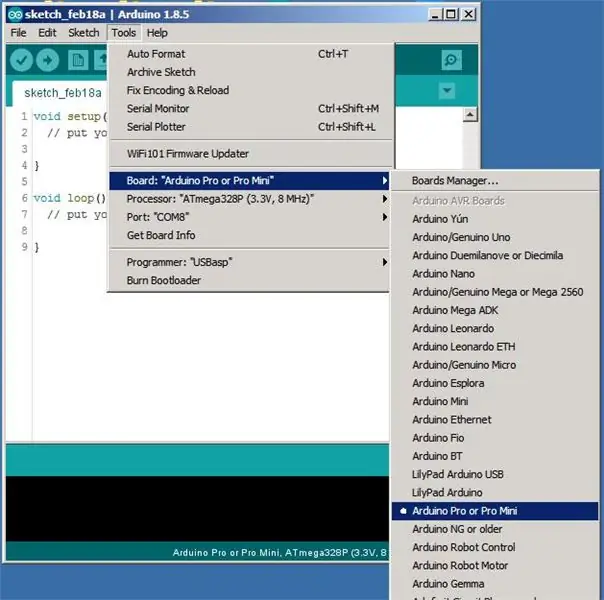Select LilyPad Arduino USB board

pyautogui.click(x=495, y=474)
